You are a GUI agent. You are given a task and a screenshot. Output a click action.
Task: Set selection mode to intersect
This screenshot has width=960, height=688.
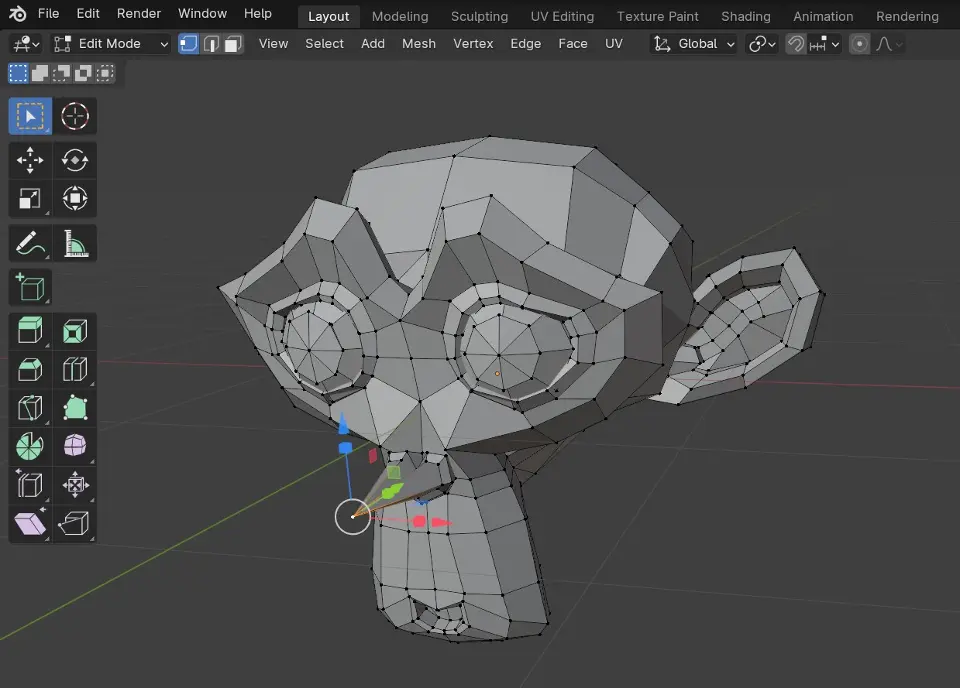click(105, 73)
